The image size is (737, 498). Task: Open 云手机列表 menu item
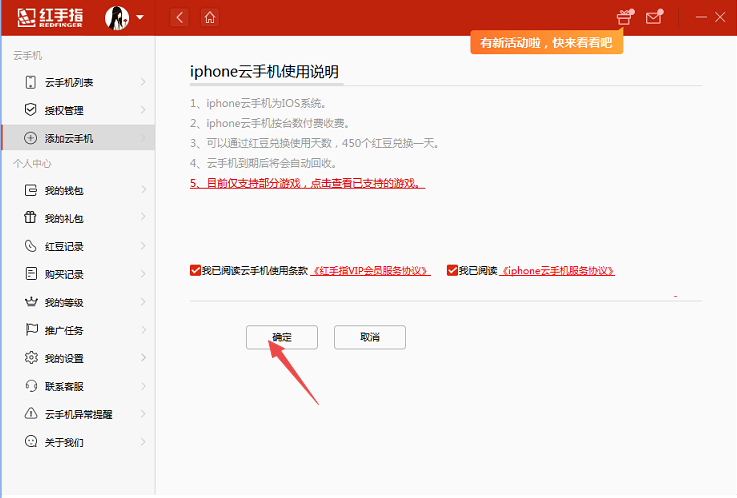(69, 83)
